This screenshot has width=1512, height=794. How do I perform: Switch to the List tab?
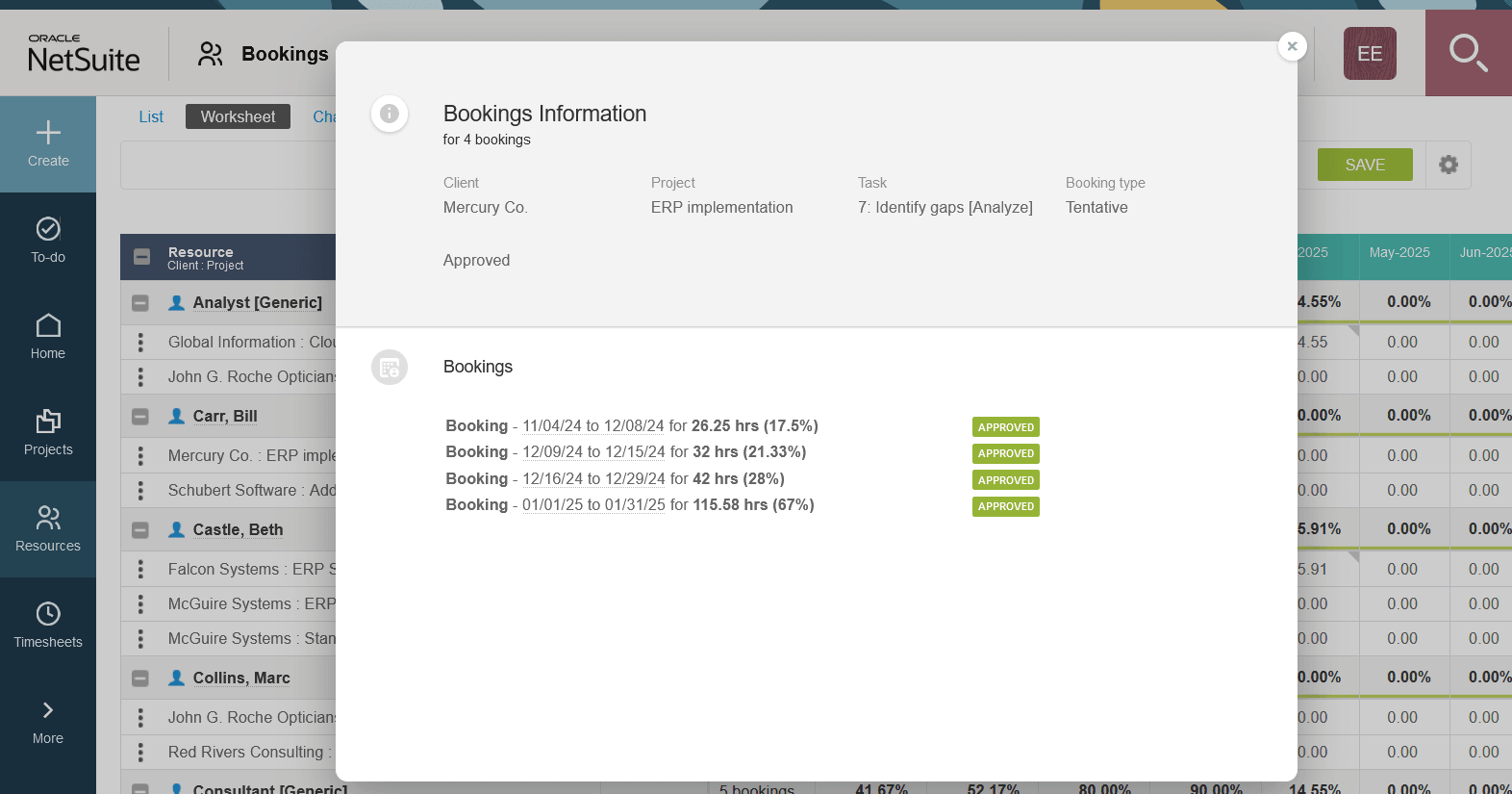point(151,116)
